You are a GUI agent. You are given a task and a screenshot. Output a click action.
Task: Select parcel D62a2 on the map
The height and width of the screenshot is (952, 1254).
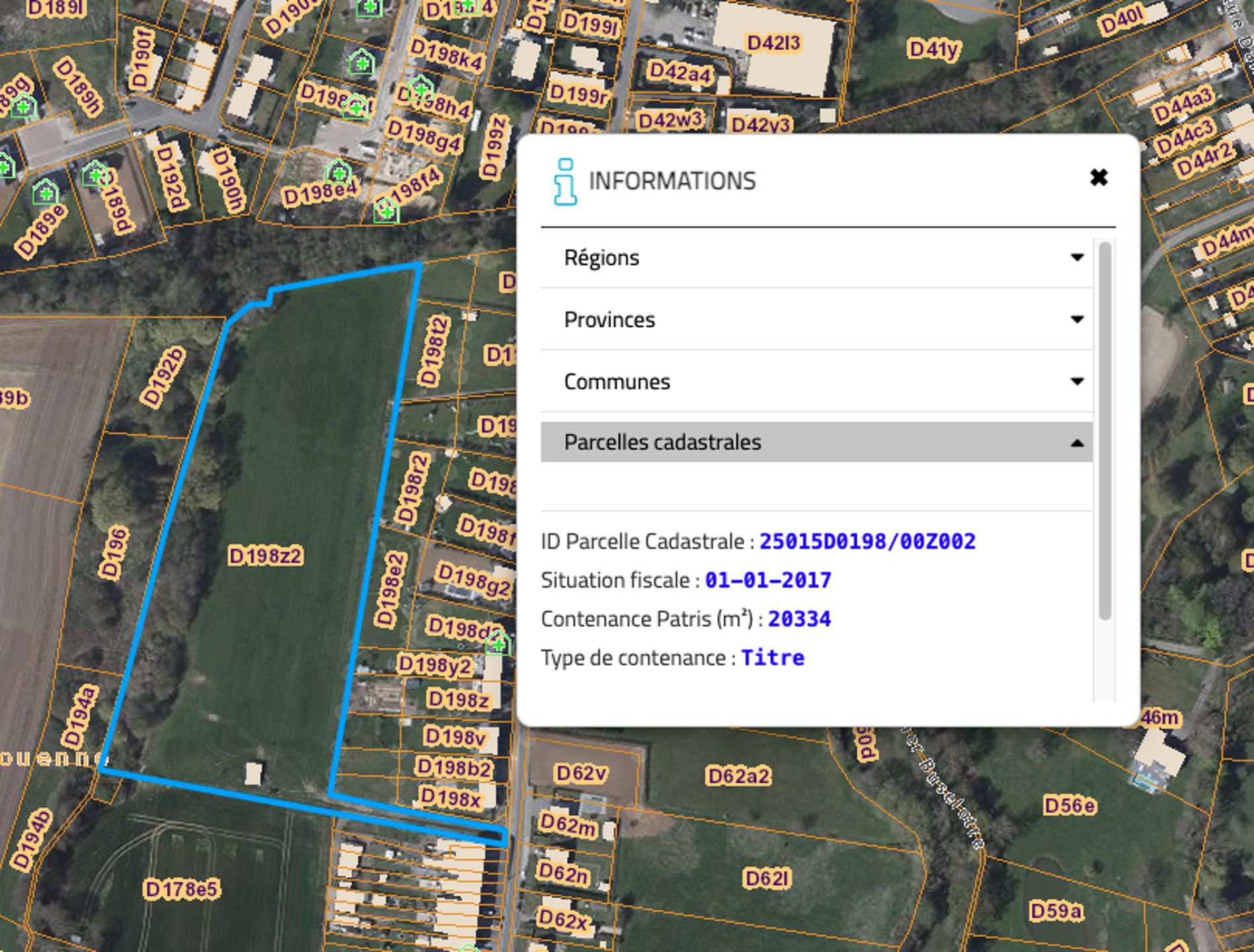coord(738,775)
